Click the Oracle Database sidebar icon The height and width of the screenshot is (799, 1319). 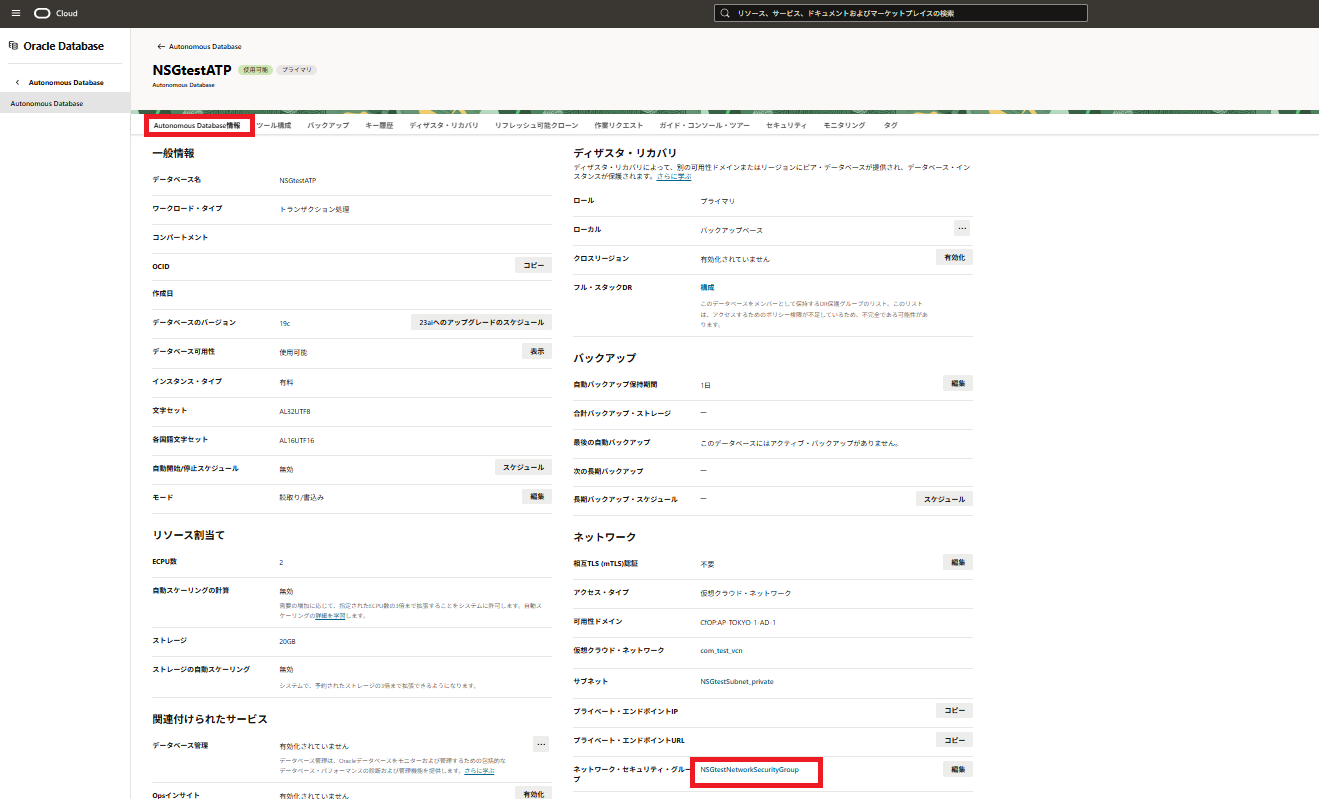point(13,46)
